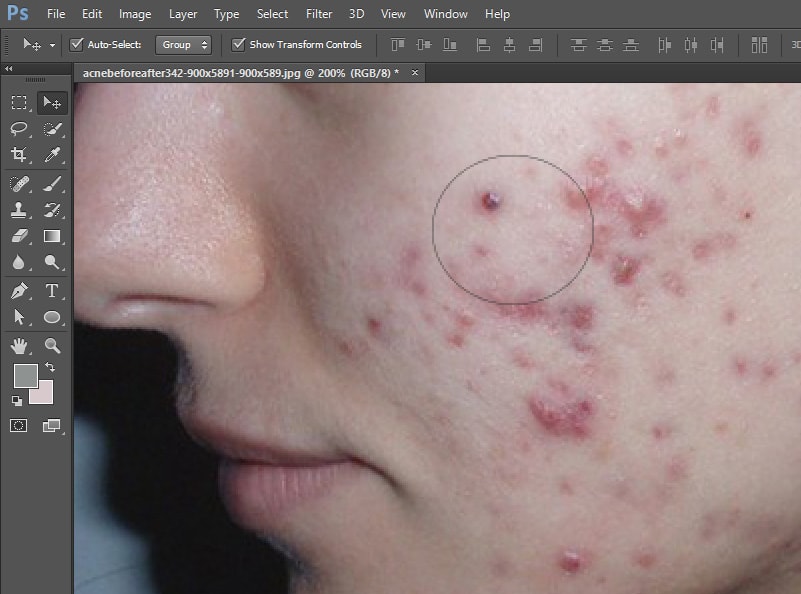Choose the Pen tool

pos(19,291)
